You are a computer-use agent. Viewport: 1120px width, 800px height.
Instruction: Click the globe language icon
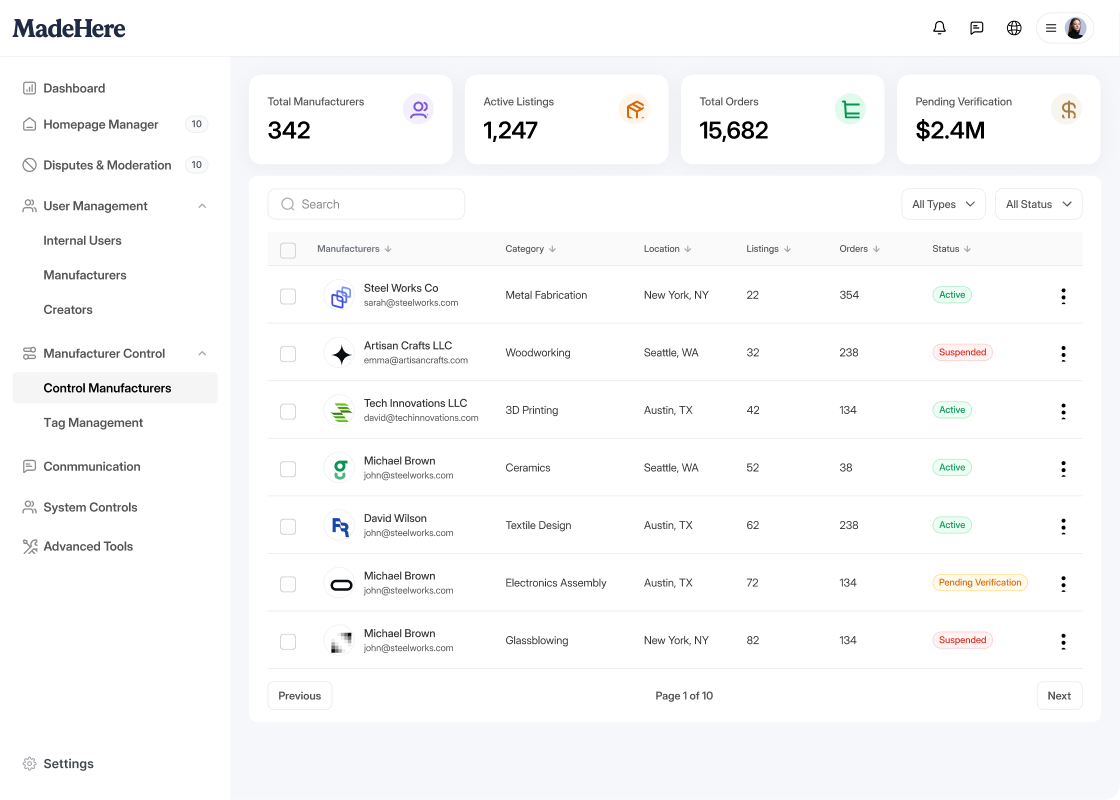pos(1014,28)
